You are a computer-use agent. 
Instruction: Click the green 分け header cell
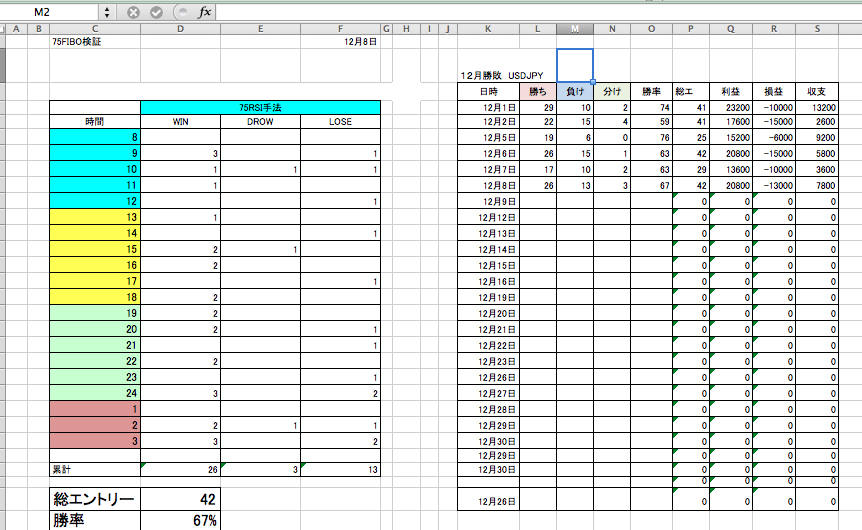click(612, 92)
